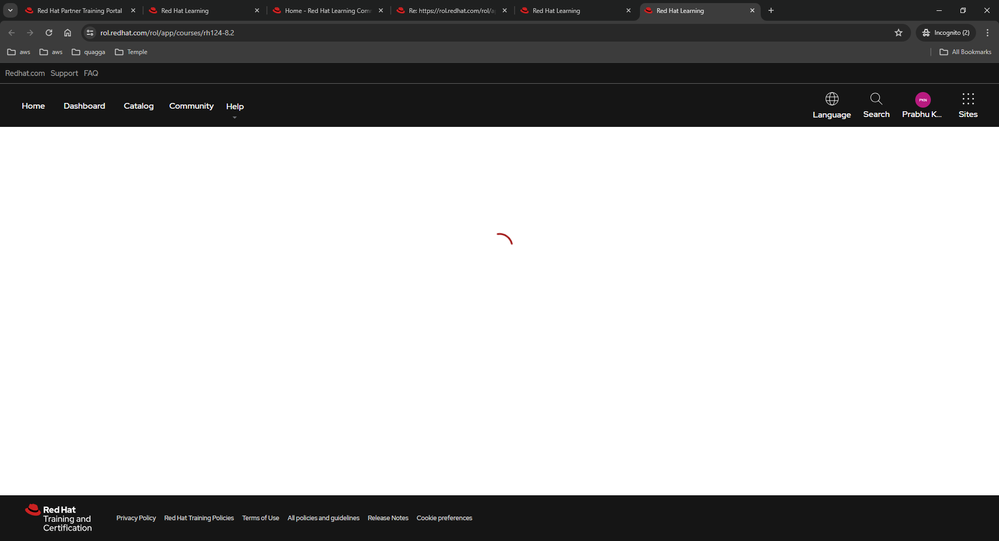
Task: Switch to Red Hat Partner Training Portal tab
Action: click(79, 10)
